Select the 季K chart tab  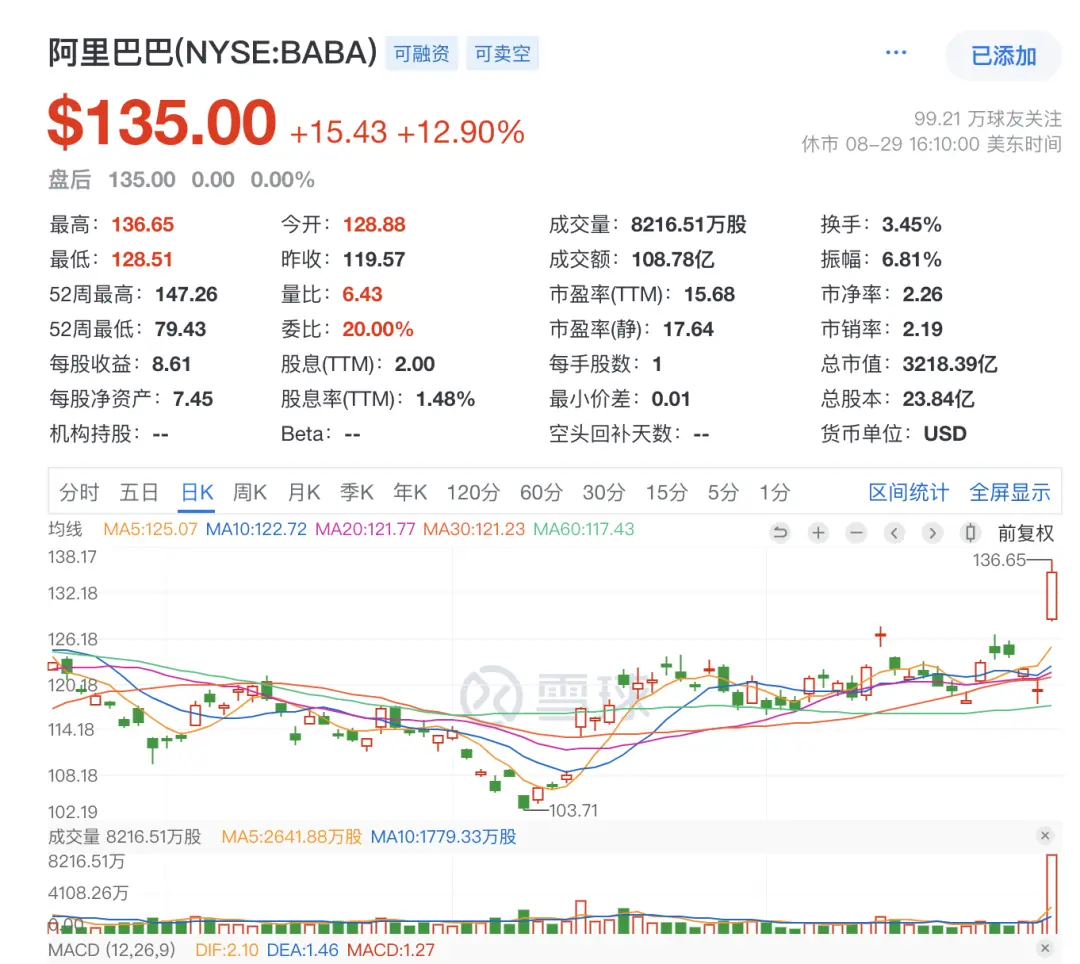[x=357, y=492]
